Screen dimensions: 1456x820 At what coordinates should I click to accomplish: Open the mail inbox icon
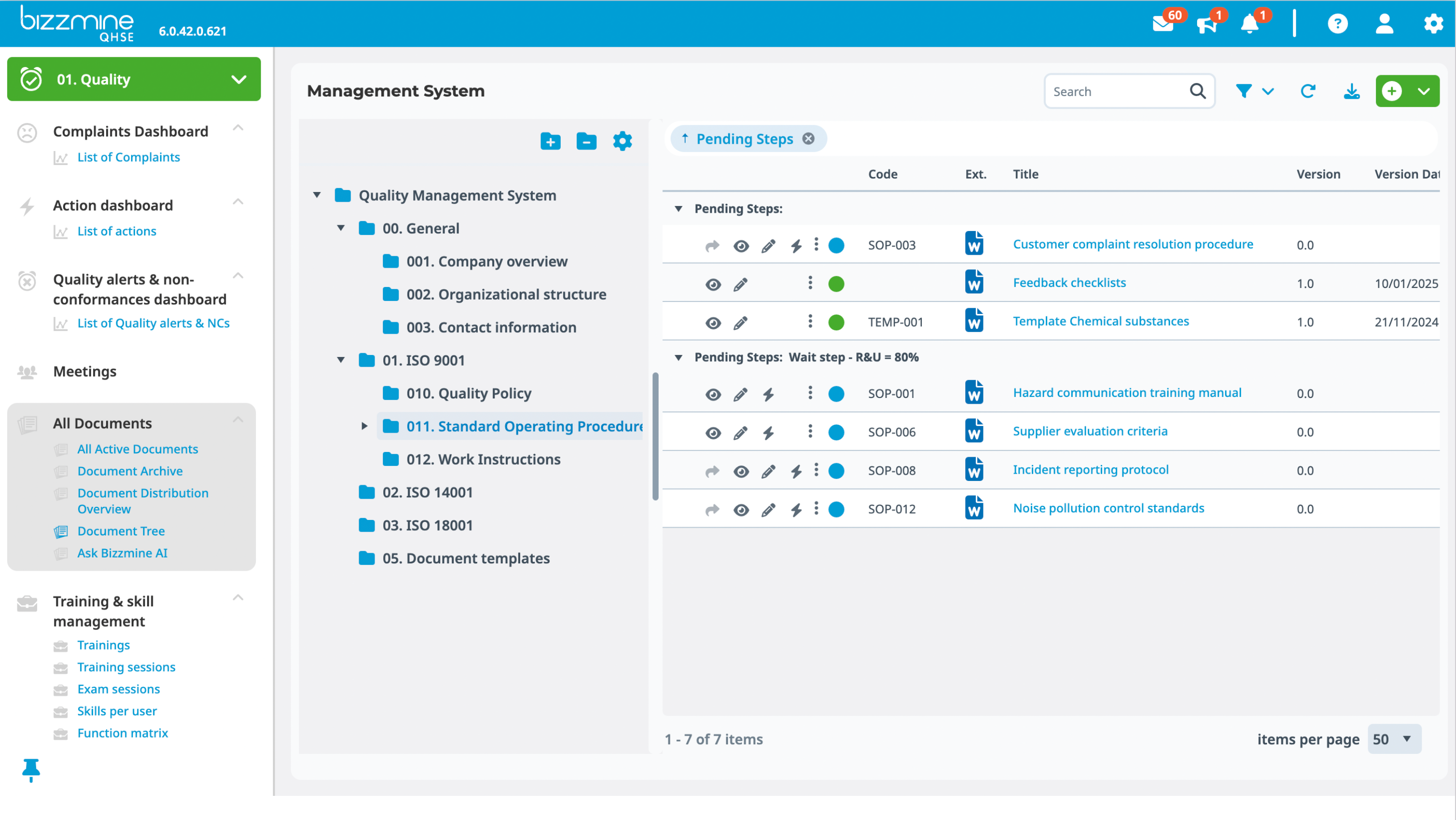tap(1163, 24)
